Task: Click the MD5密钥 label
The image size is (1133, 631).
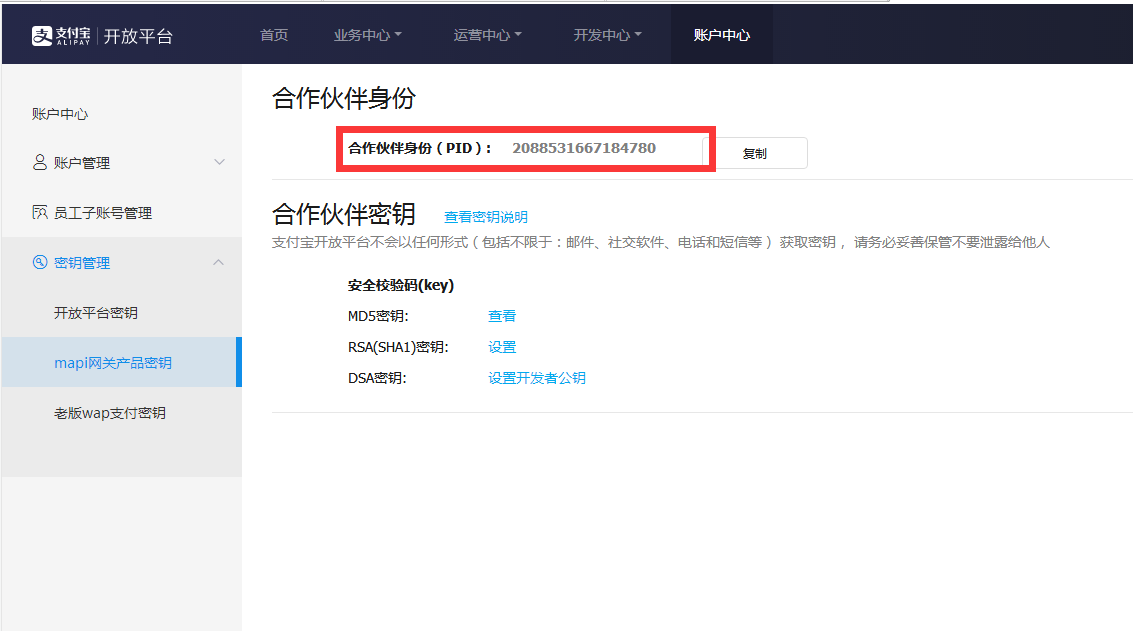Action: click(x=378, y=316)
